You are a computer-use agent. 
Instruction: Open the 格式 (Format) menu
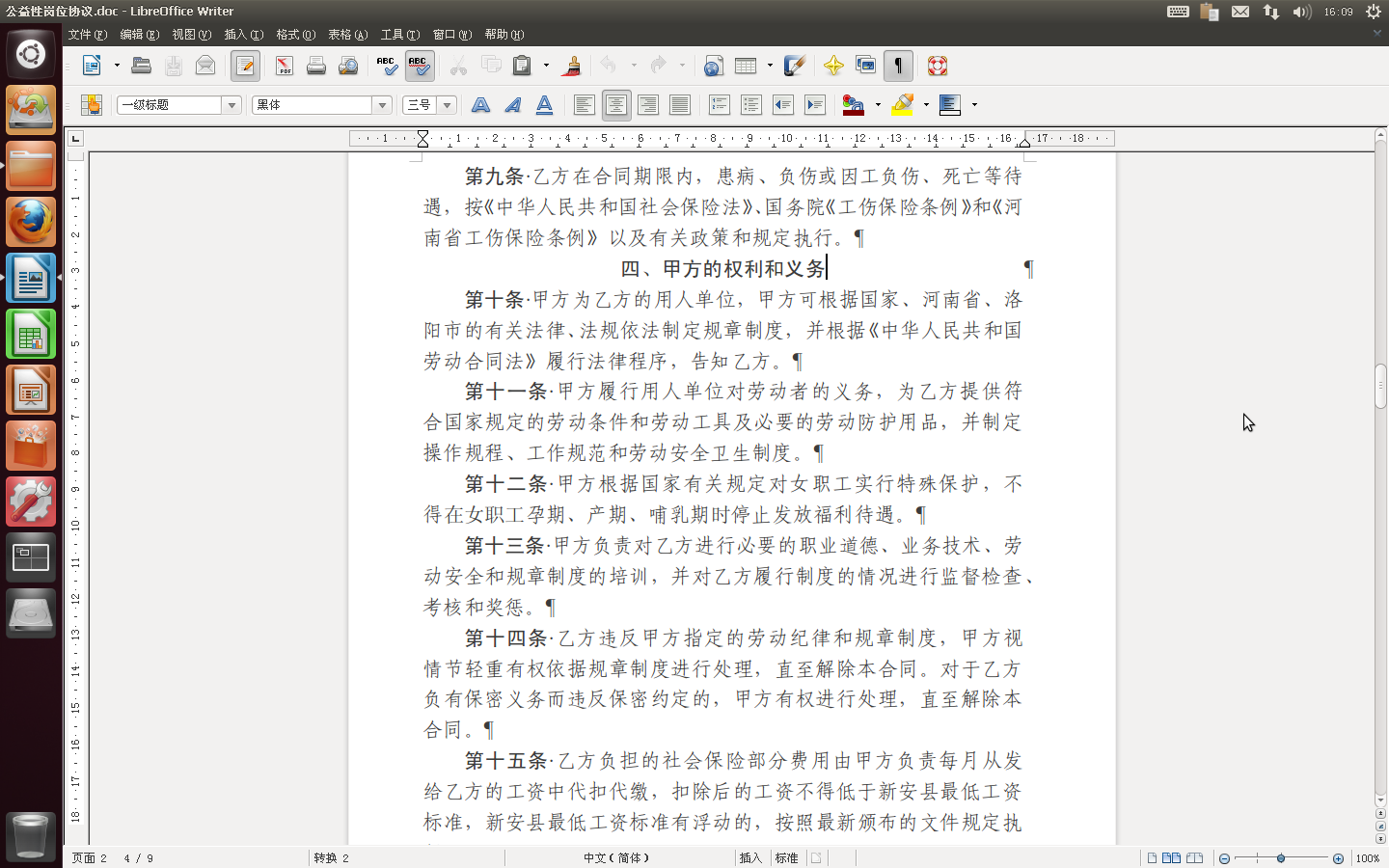(x=296, y=35)
